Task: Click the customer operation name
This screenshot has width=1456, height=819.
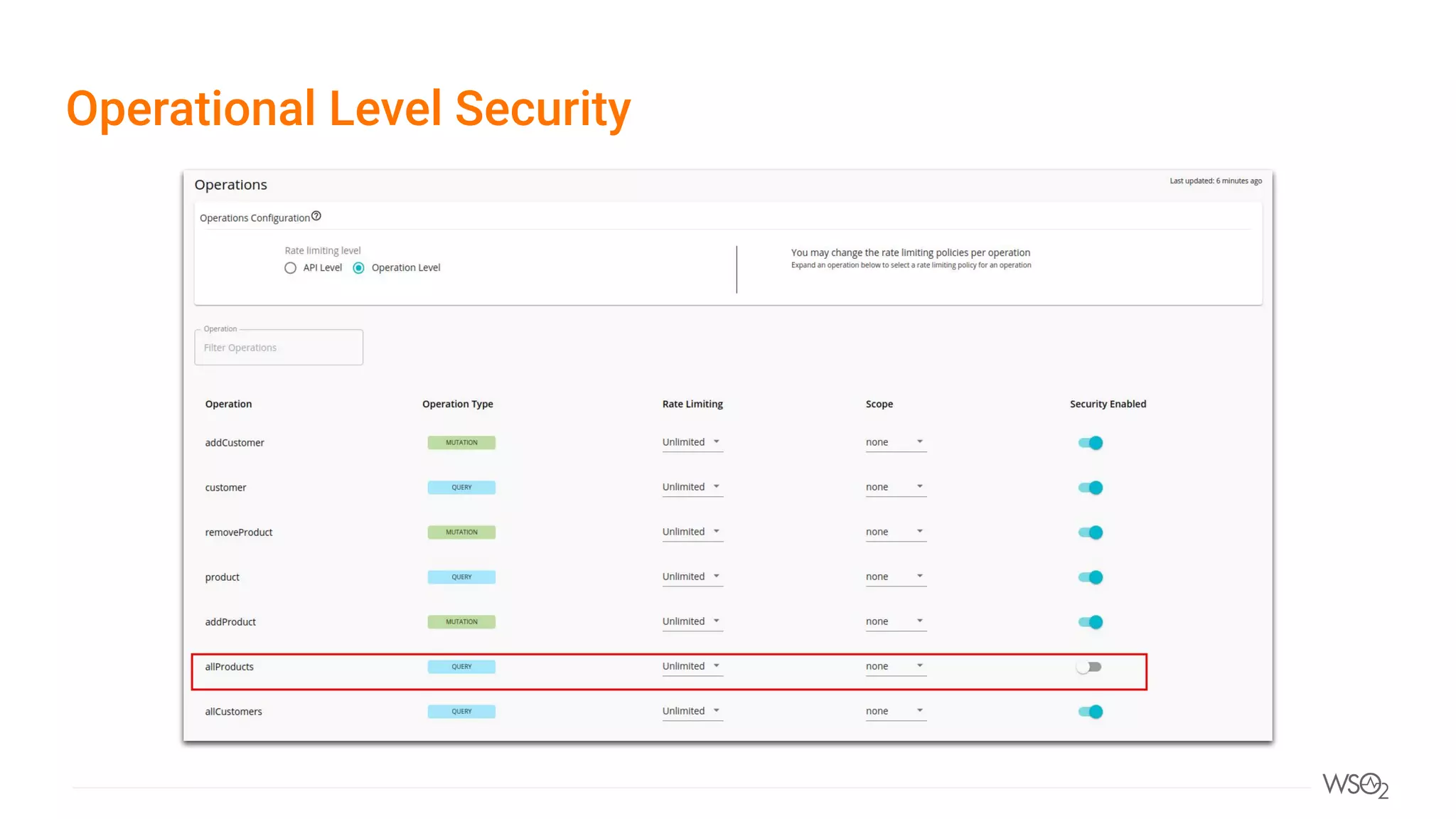Action: click(225, 488)
